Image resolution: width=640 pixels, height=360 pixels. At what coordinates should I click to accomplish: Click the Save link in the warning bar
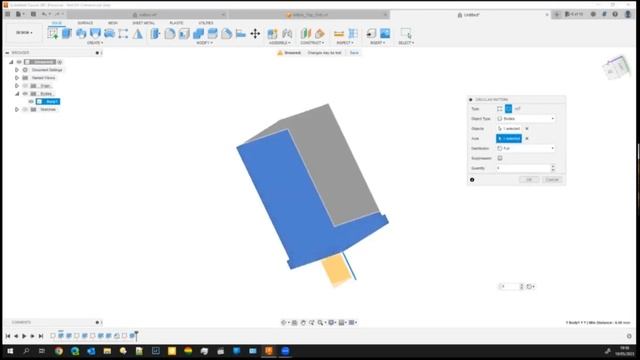click(354, 53)
